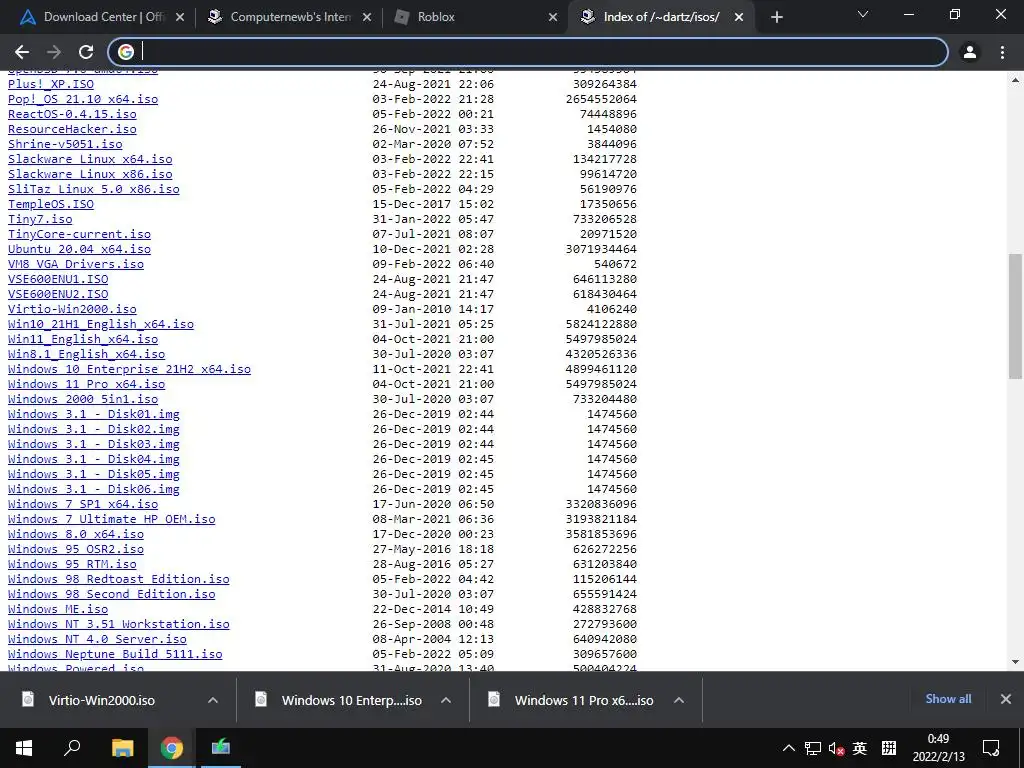Image resolution: width=1024 pixels, height=768 pixels.
Task: Open File Explorer from taskbar
Action: [x=122, y=748]
